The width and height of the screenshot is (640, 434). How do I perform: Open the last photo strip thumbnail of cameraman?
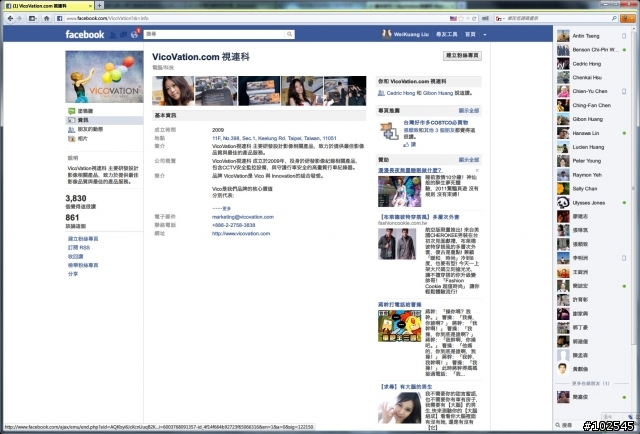345,91
